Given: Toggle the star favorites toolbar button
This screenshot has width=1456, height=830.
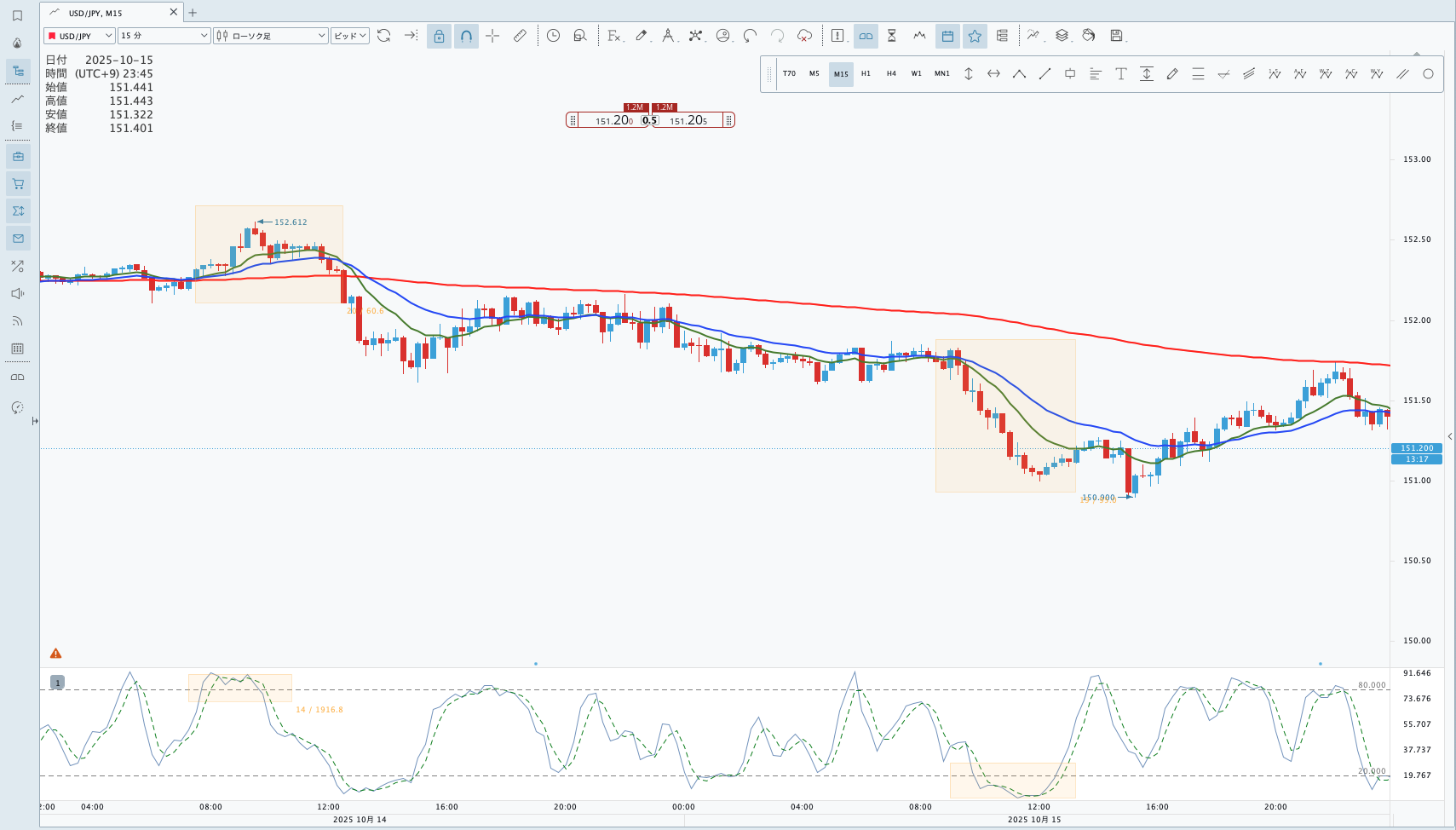Looking at the screenshot, I should coord(975,36).
